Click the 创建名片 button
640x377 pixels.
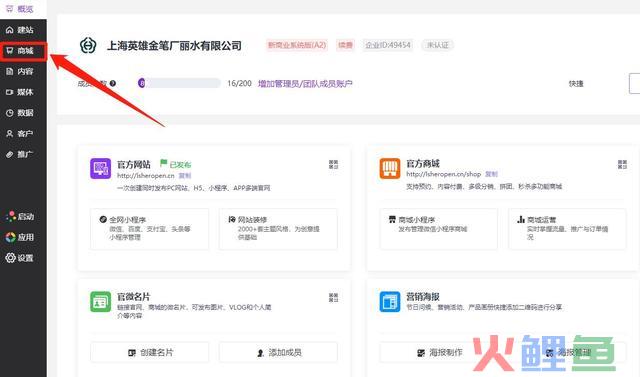[149, 352]
